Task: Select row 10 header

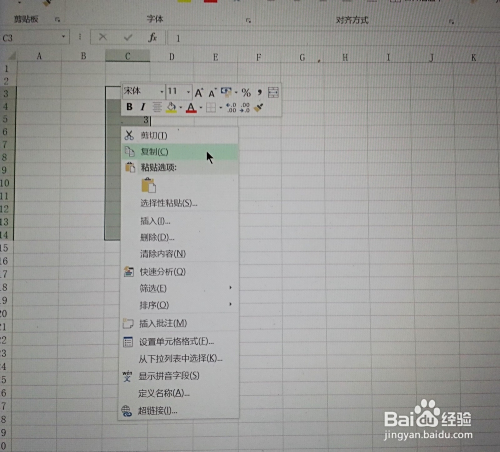Action: click(x=5, y=183)
